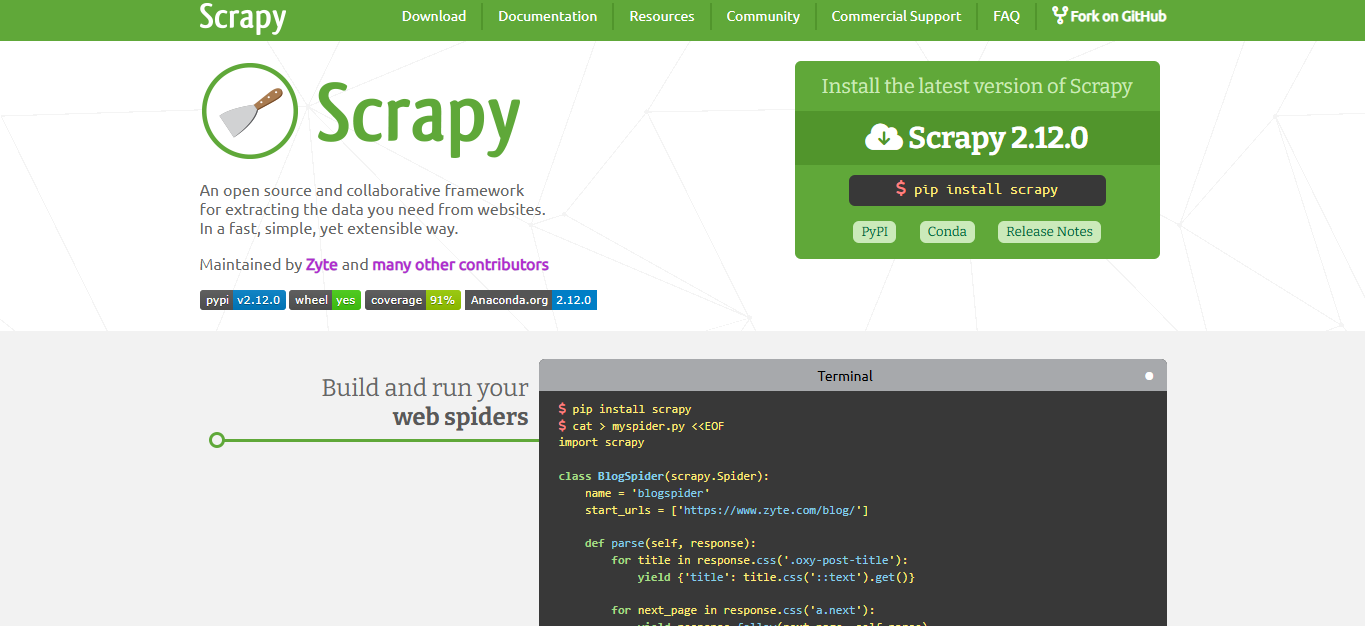Click the Fork on GitHub text
Screen dimensions: 1365x626
1118,16
